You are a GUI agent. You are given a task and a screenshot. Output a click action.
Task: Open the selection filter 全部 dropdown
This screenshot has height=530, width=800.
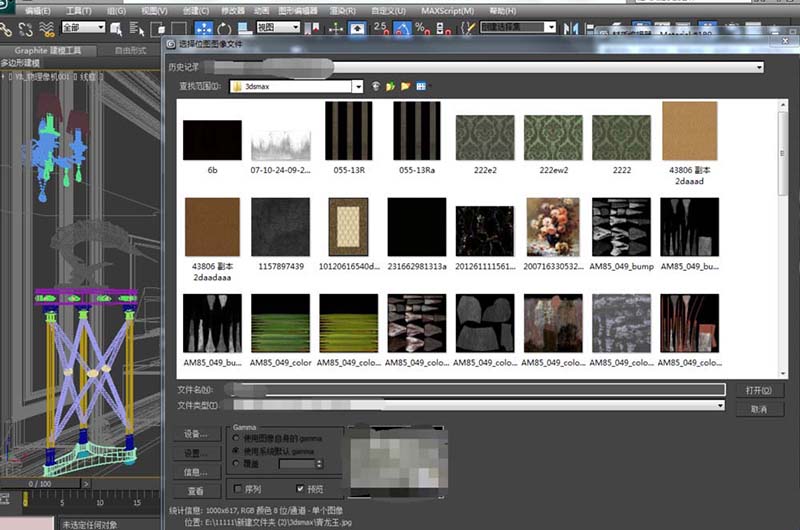coord(83,28)
